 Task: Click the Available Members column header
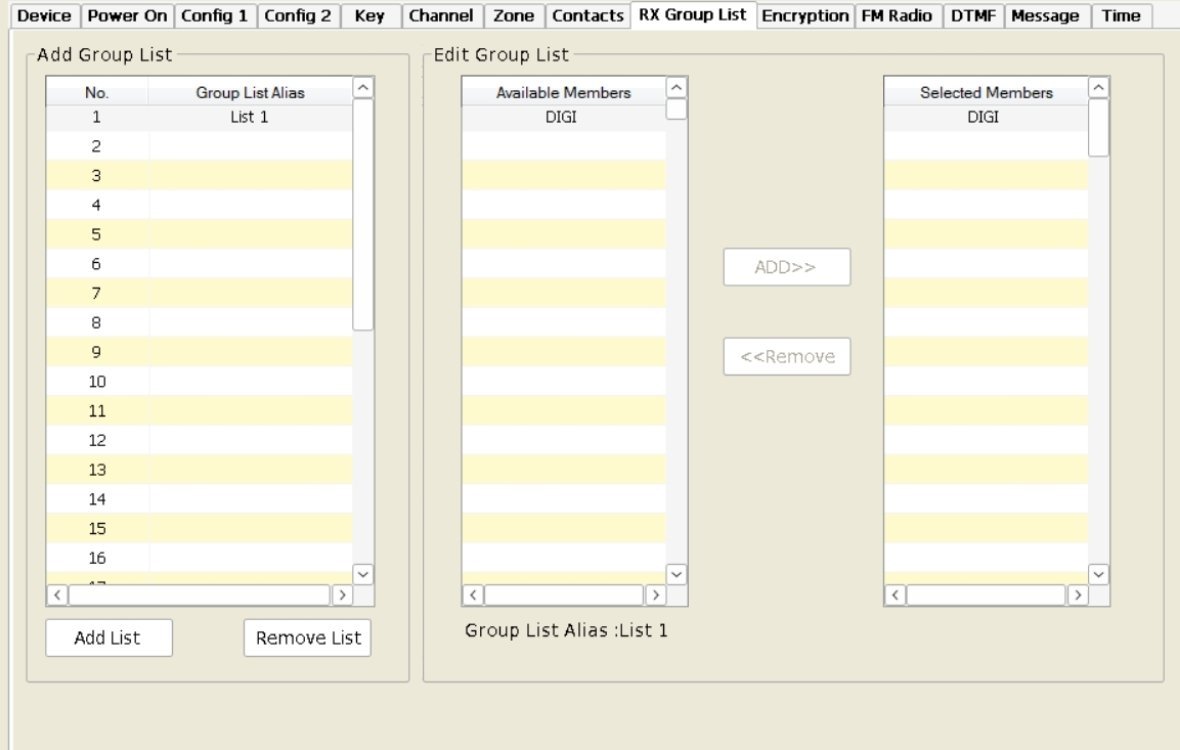[x=563, y=93]
